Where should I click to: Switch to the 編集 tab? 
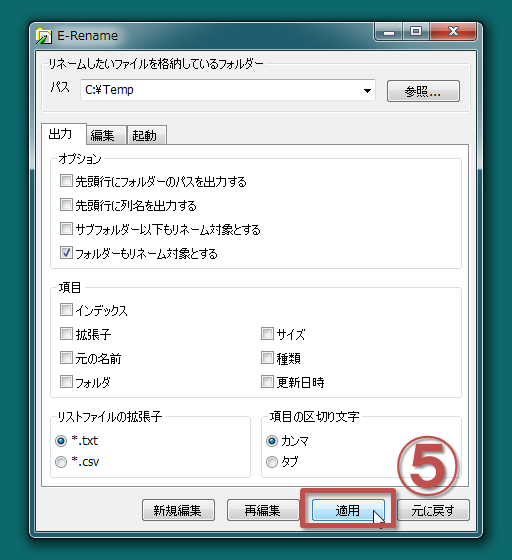(106, 135)
